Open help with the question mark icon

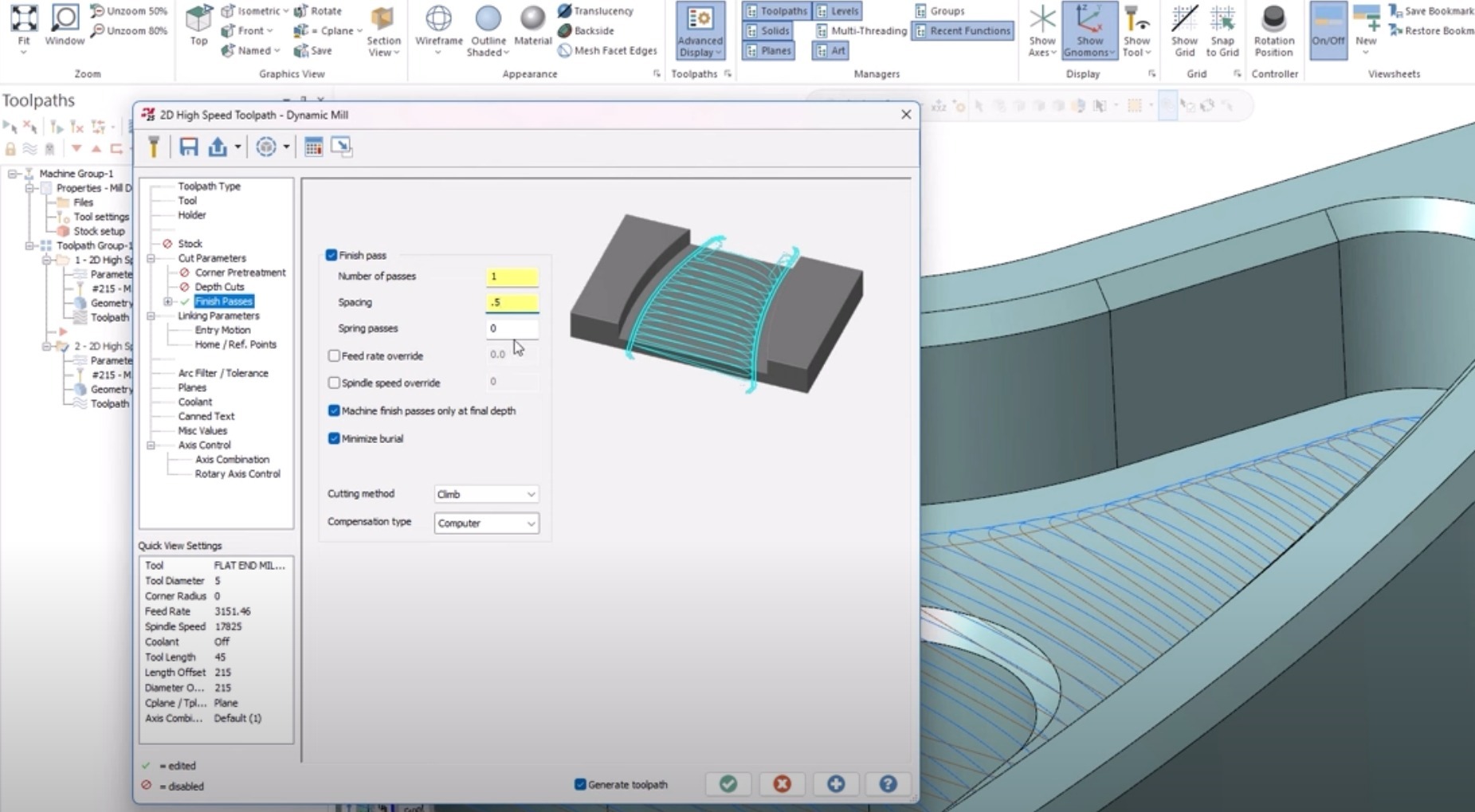click(888, 784)
